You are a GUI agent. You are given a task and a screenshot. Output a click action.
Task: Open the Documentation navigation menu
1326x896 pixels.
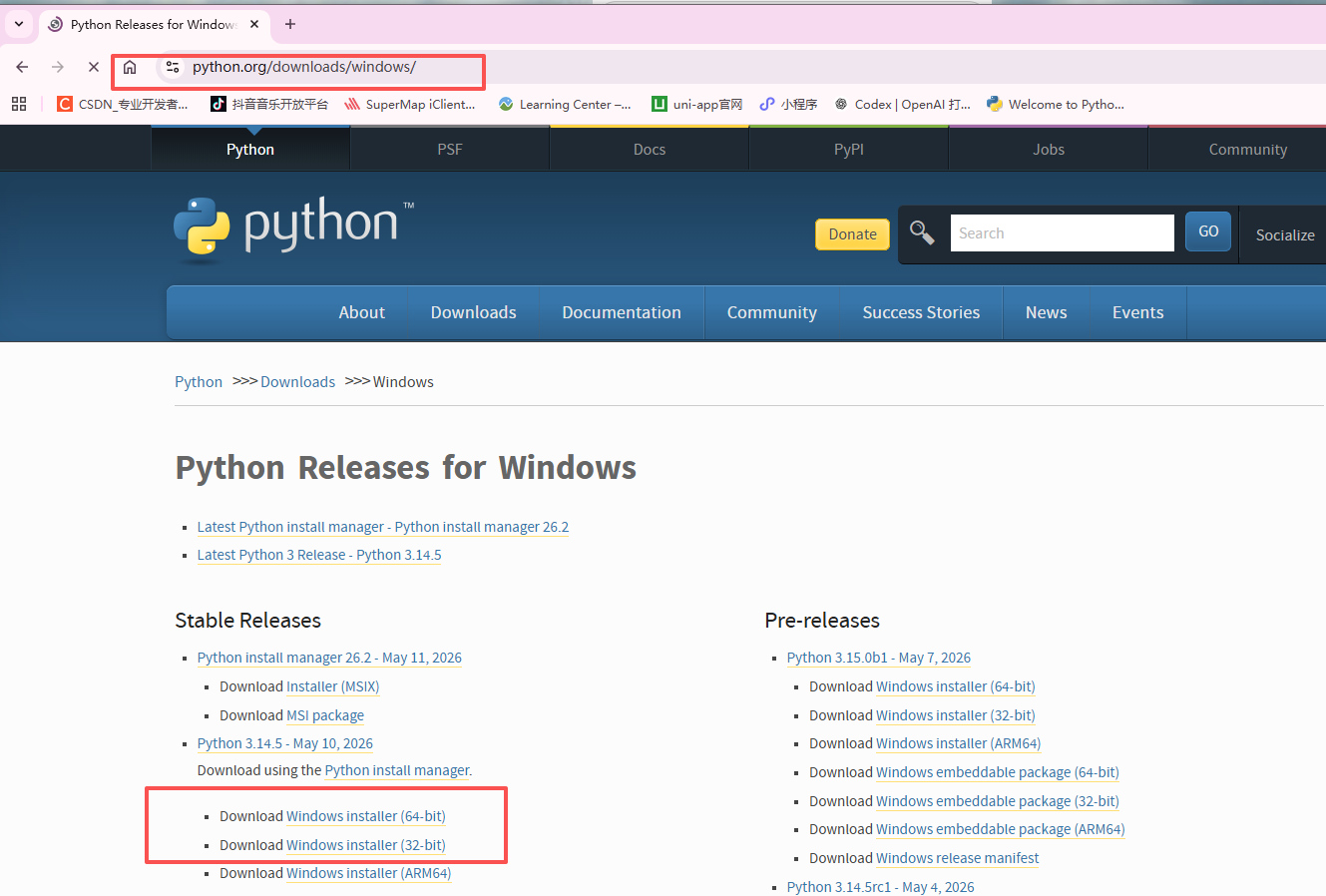pyautogui.click(x=622, y=312)
